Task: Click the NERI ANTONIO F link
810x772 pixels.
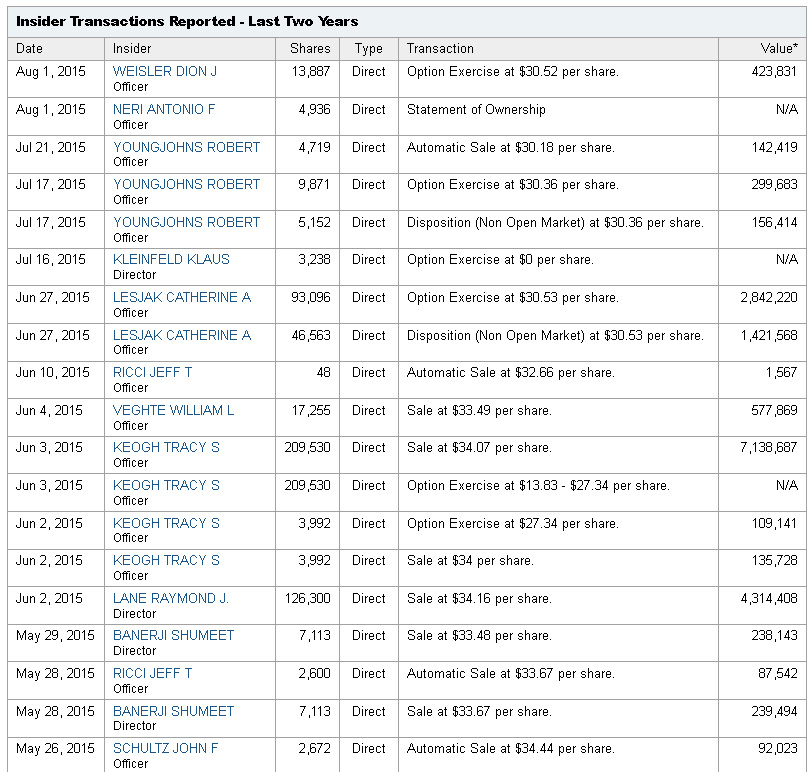Action: pos(164,110)
